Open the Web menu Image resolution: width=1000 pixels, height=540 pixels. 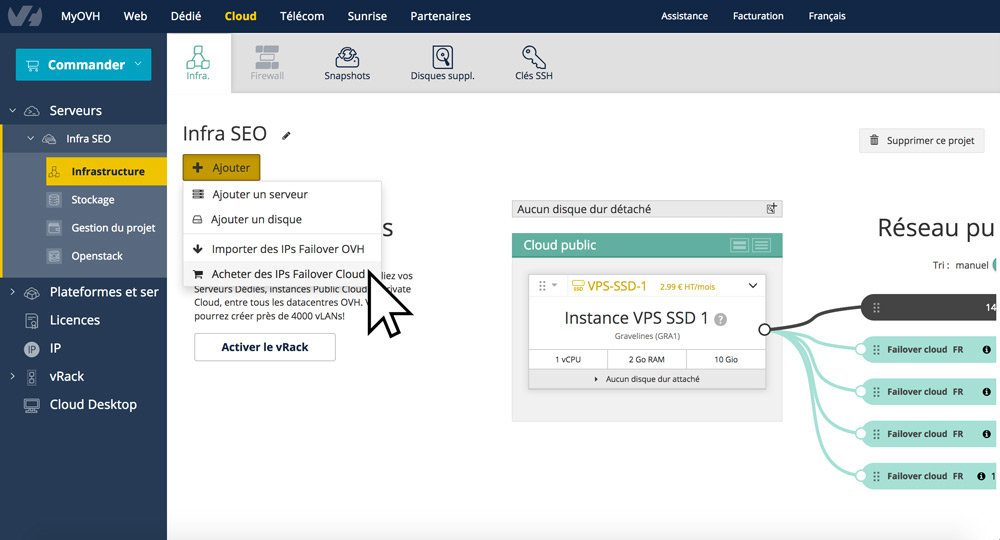(135, 16)
